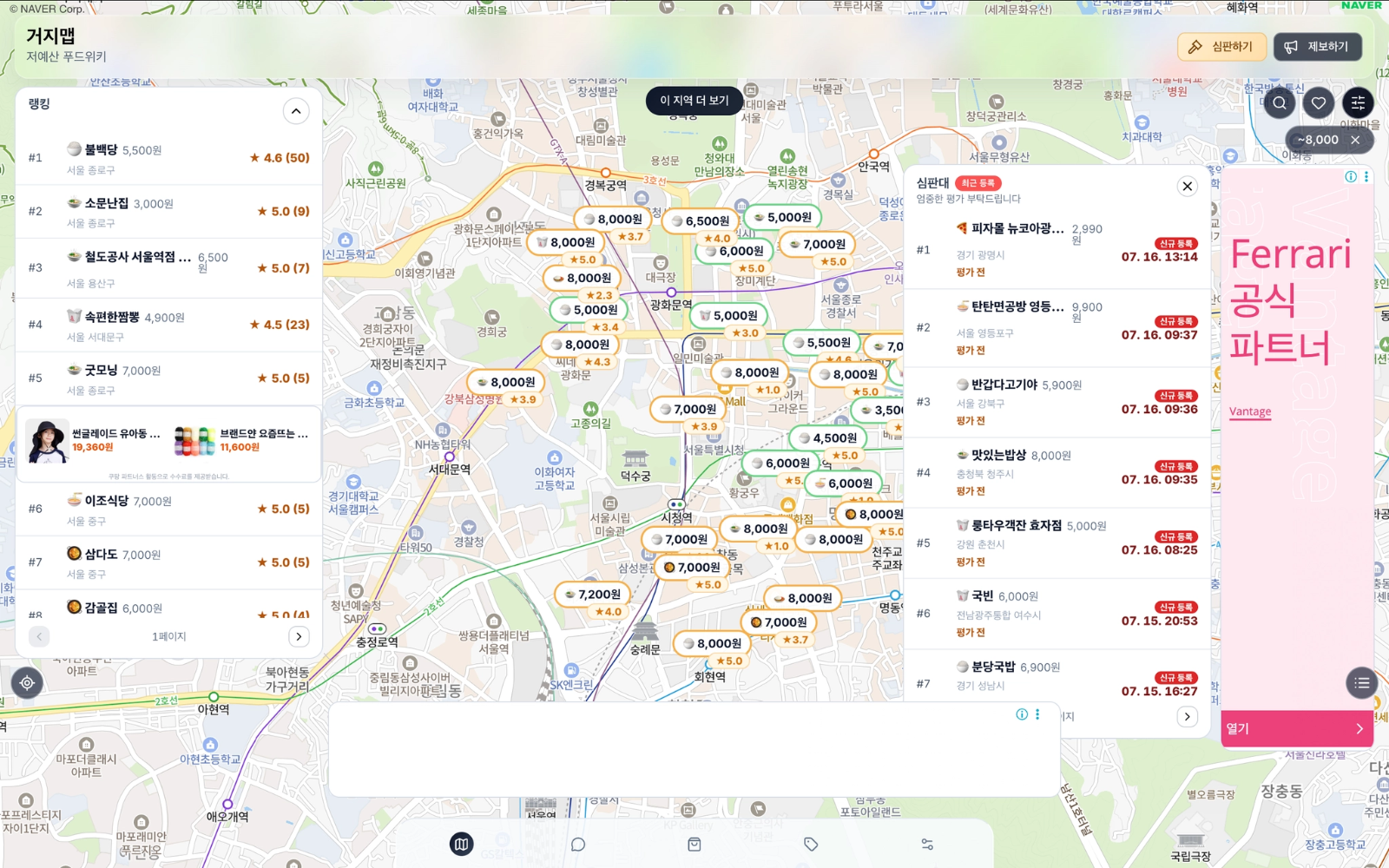Open ranking #1 불백당 entry
1389x868 pixels.
tap(169, 158)
